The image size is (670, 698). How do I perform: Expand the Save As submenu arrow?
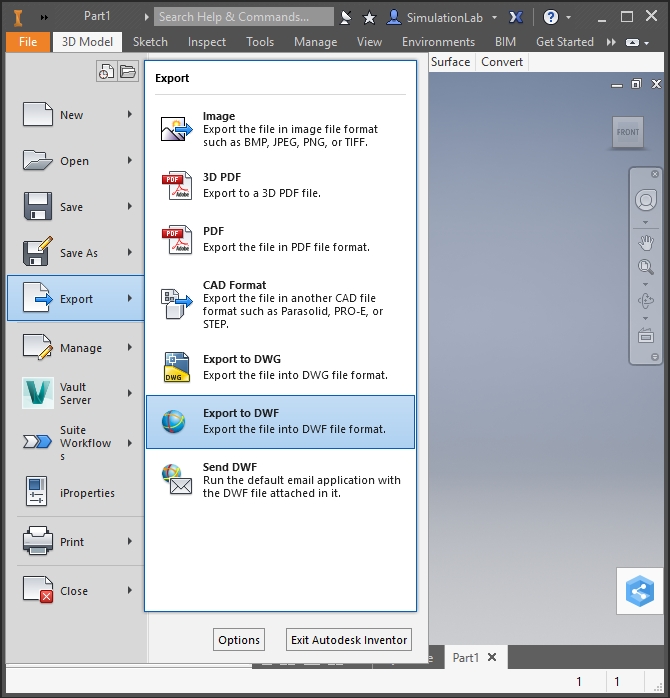point(130,253)
